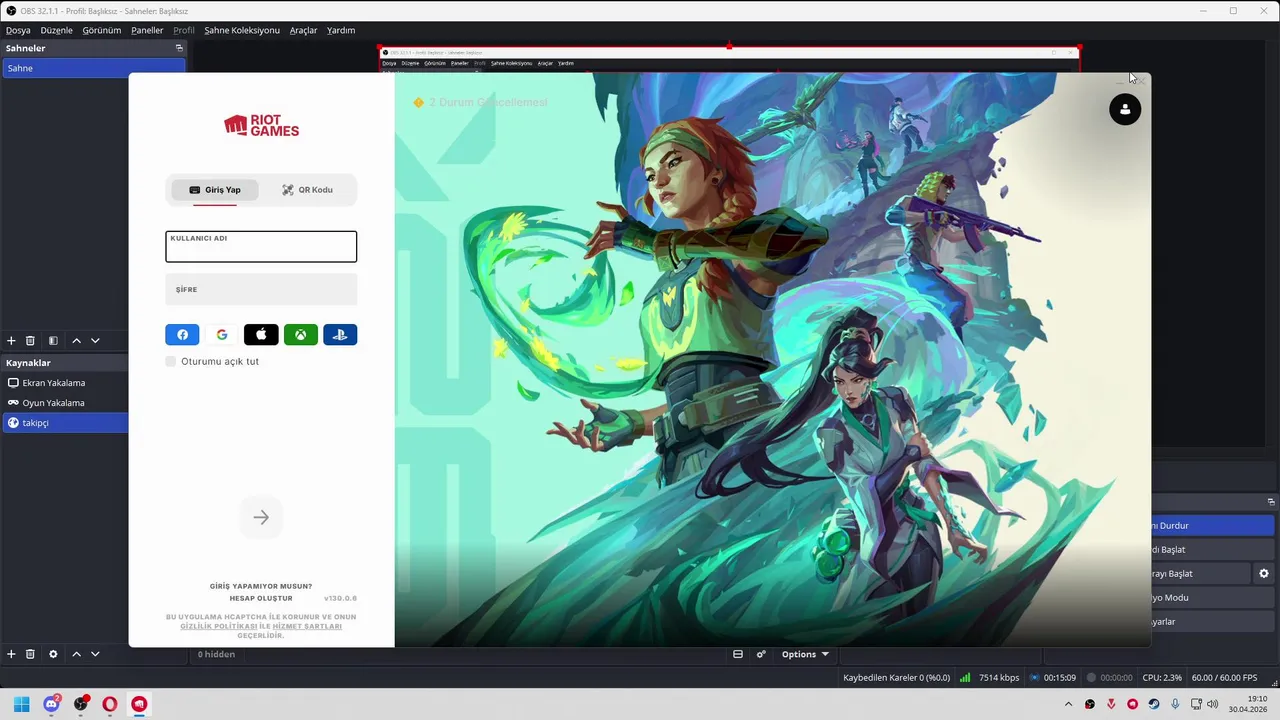Remove selected scene using trash icon
The height and width of the screenshot is (720, 1280).
click(x=30, y=341)
